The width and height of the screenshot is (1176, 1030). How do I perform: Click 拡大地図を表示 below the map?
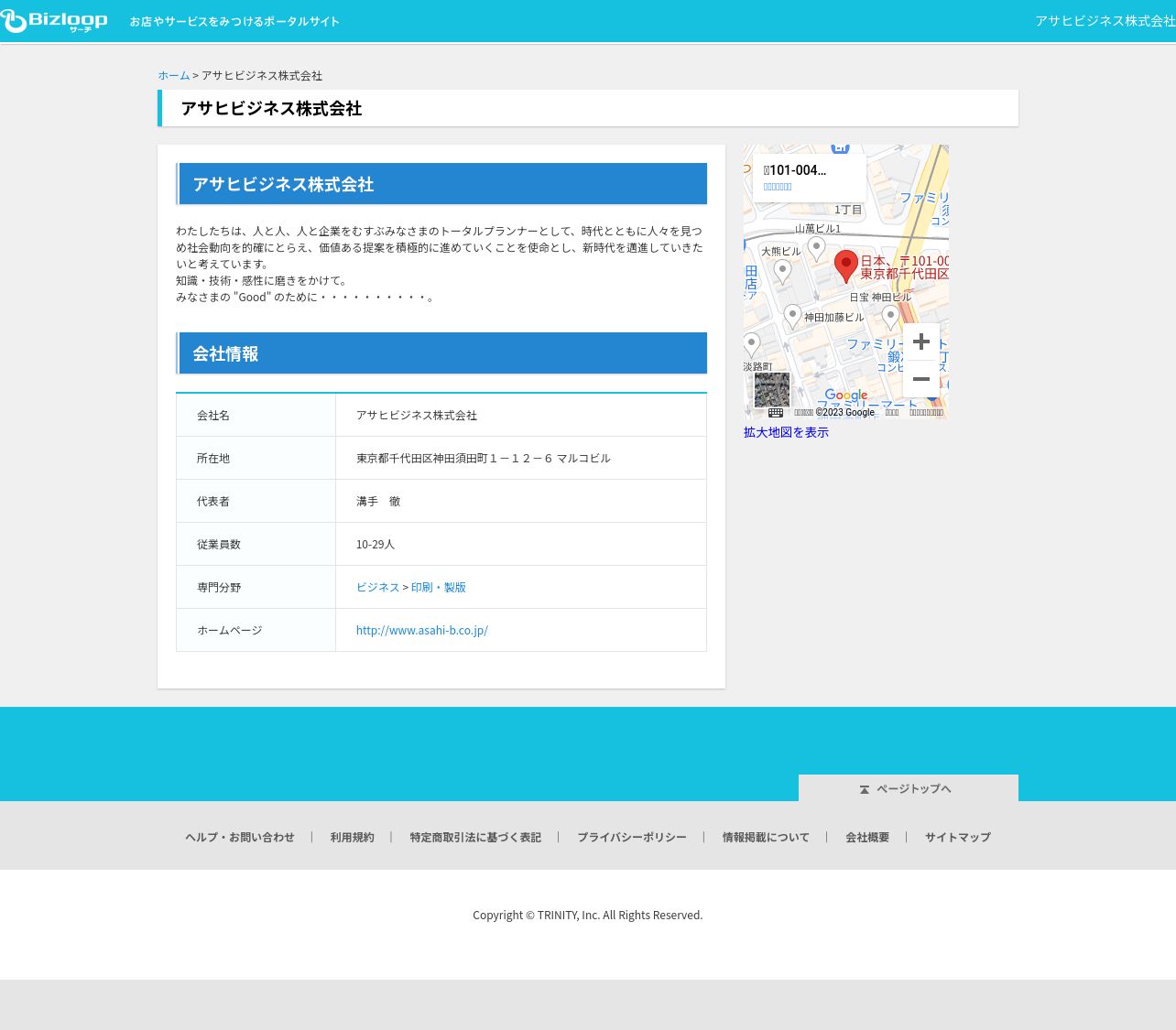786,432
